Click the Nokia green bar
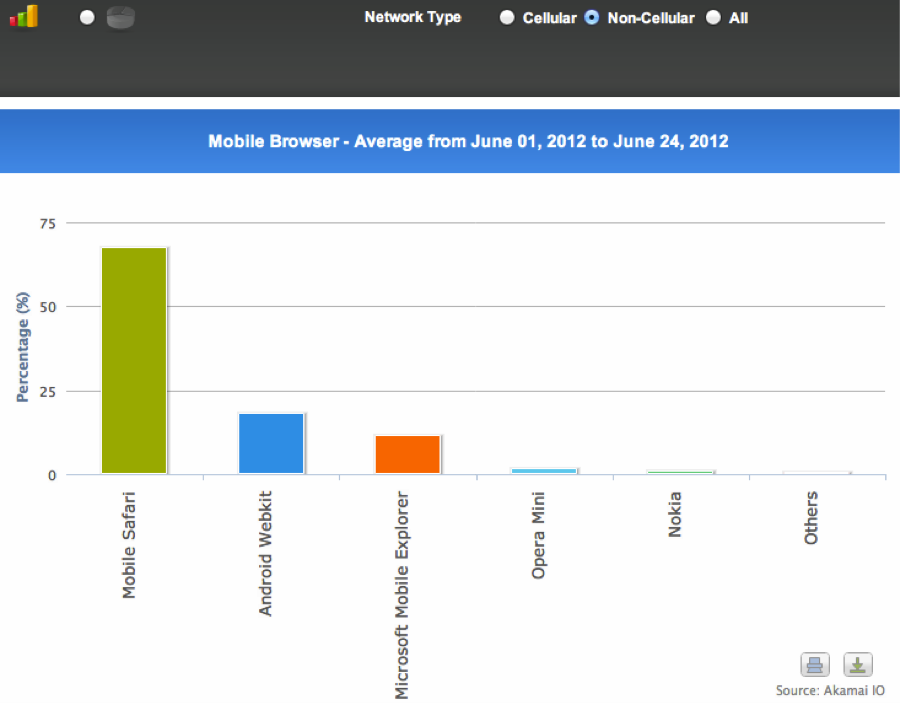The height and width of the screenshot is (703, 900). [x=680, y=472]
